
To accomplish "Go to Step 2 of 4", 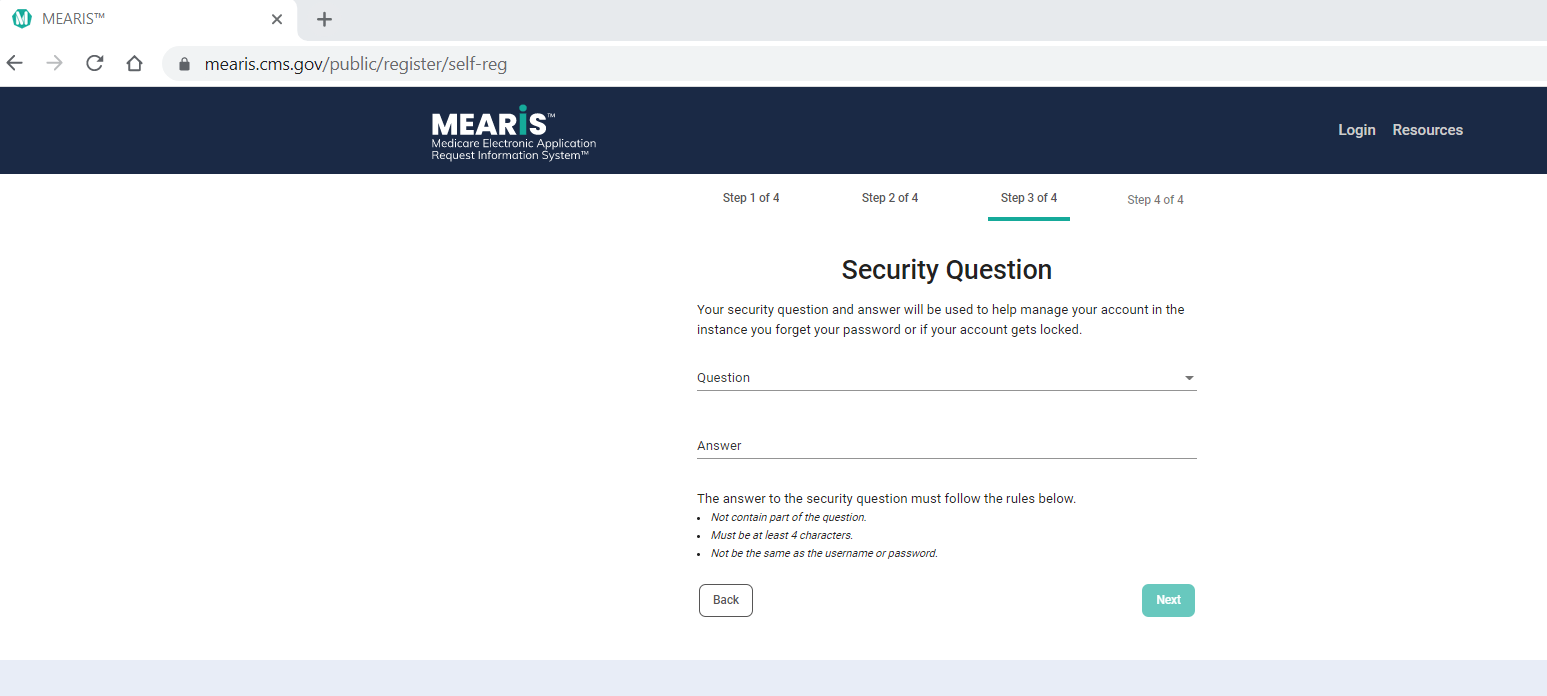I will click(890, 198).
